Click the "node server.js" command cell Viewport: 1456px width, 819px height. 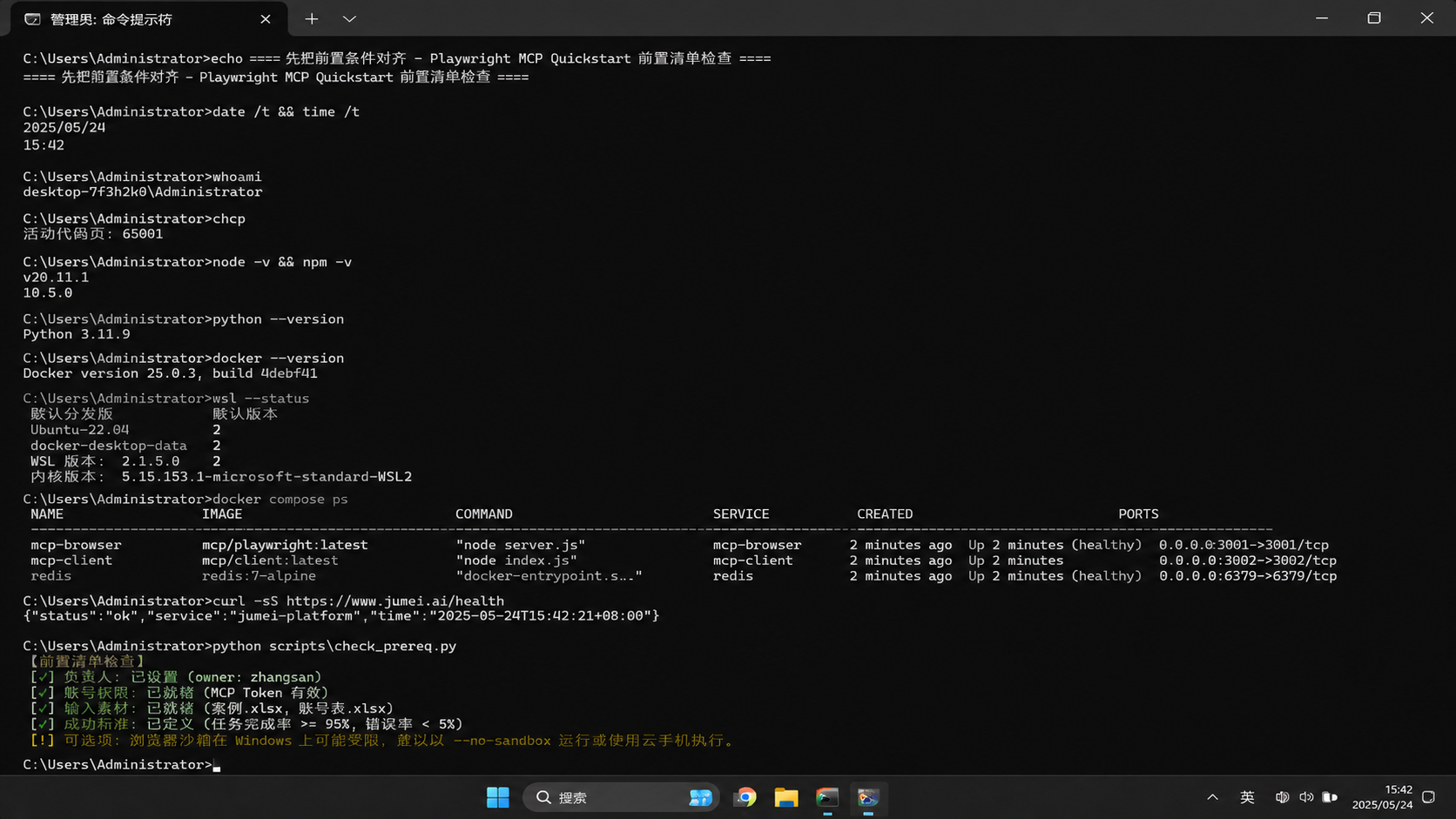point(520,545)
